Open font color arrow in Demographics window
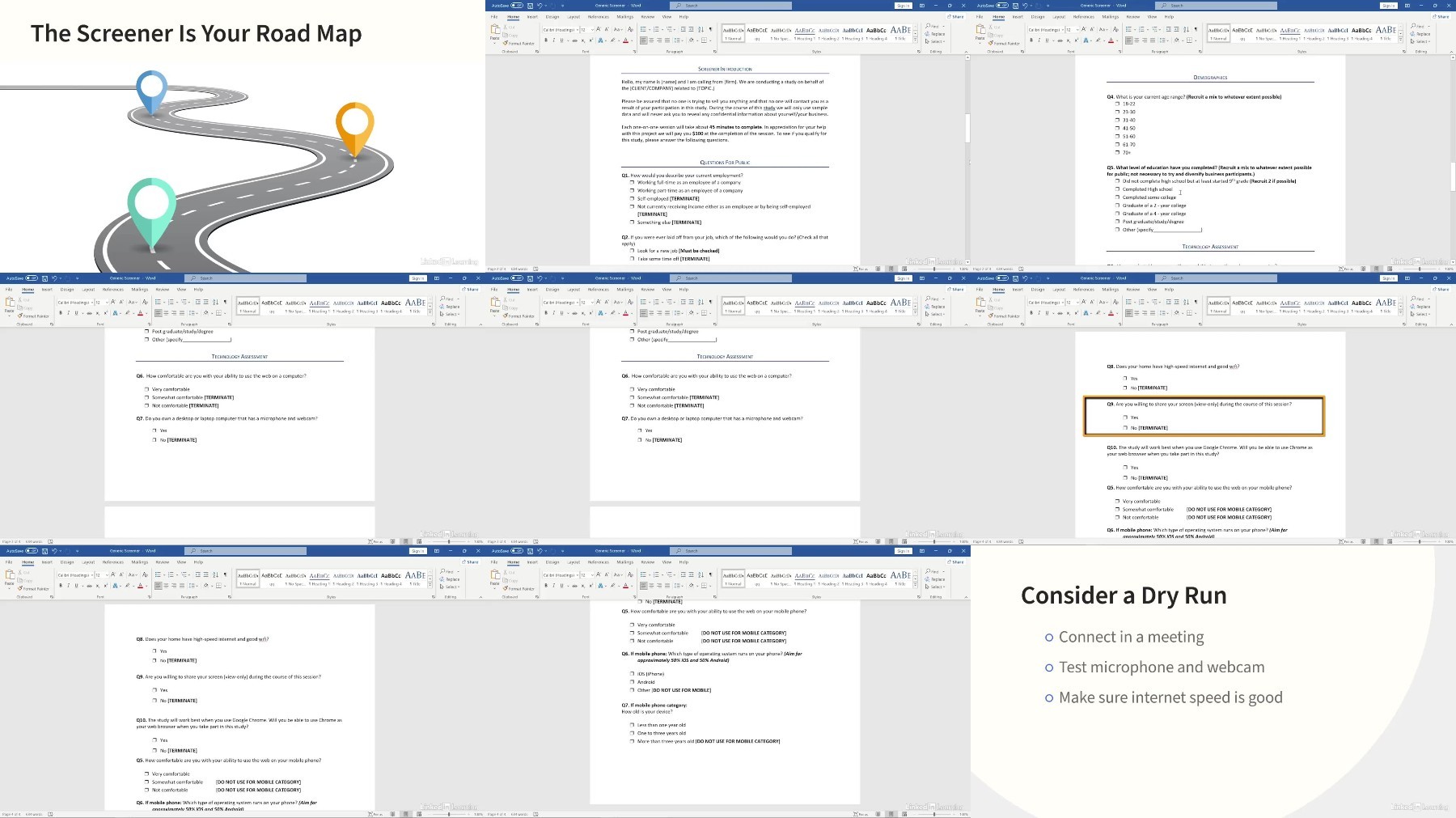 pyautogui.click(x=1117, y=40)
